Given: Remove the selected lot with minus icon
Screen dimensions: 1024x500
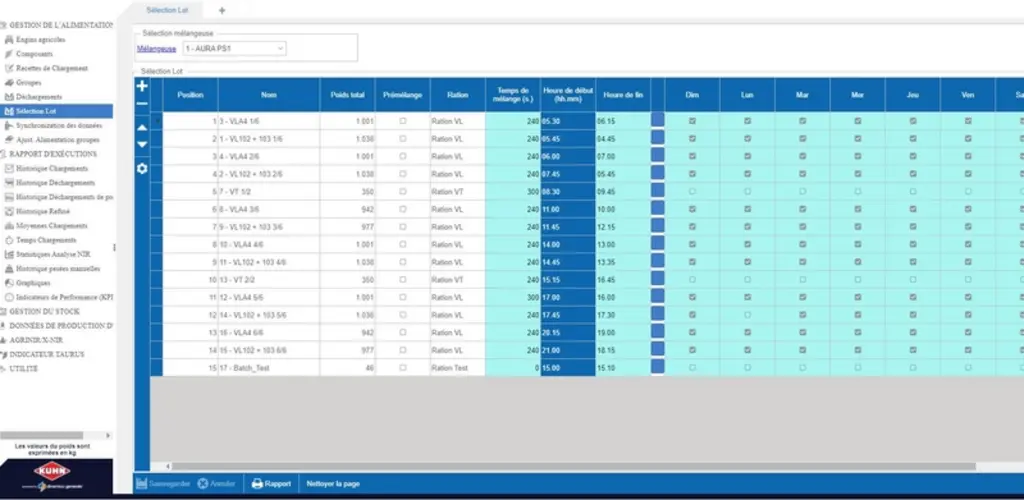Looking at the screenshot, I should coord(142,103).
